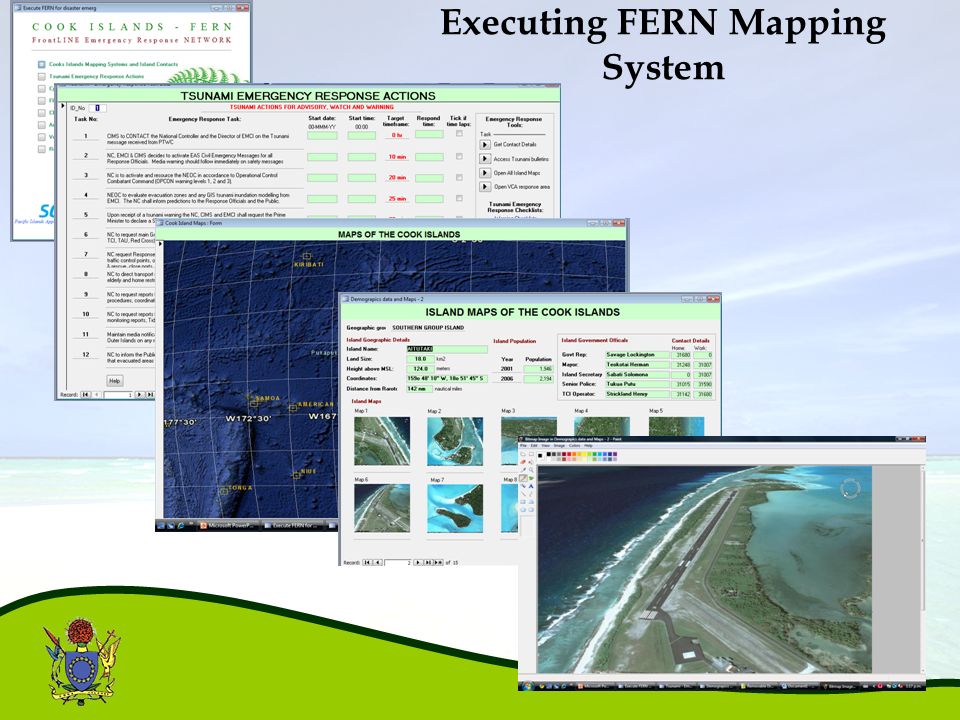This screenshot has height=720, width=960.
Task: Open the Colors menu in Paint
Action: 574,446
